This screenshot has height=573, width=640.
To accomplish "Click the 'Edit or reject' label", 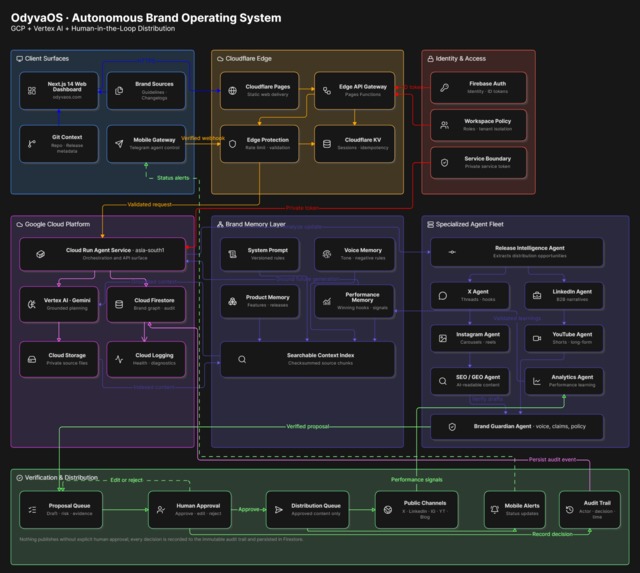I will point(126,480).
